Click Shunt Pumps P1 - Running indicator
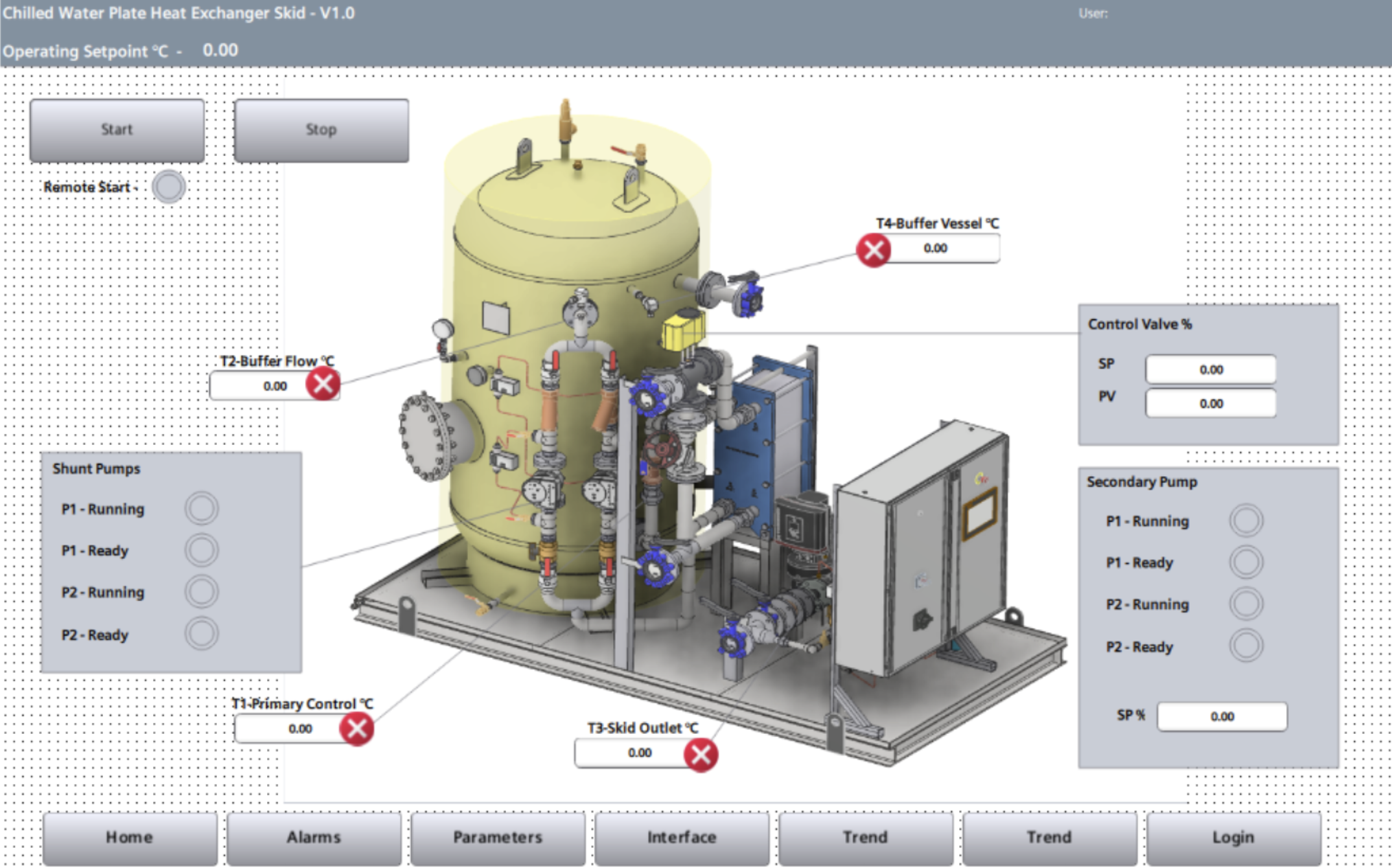1392x868 pixels. point(201,508)
